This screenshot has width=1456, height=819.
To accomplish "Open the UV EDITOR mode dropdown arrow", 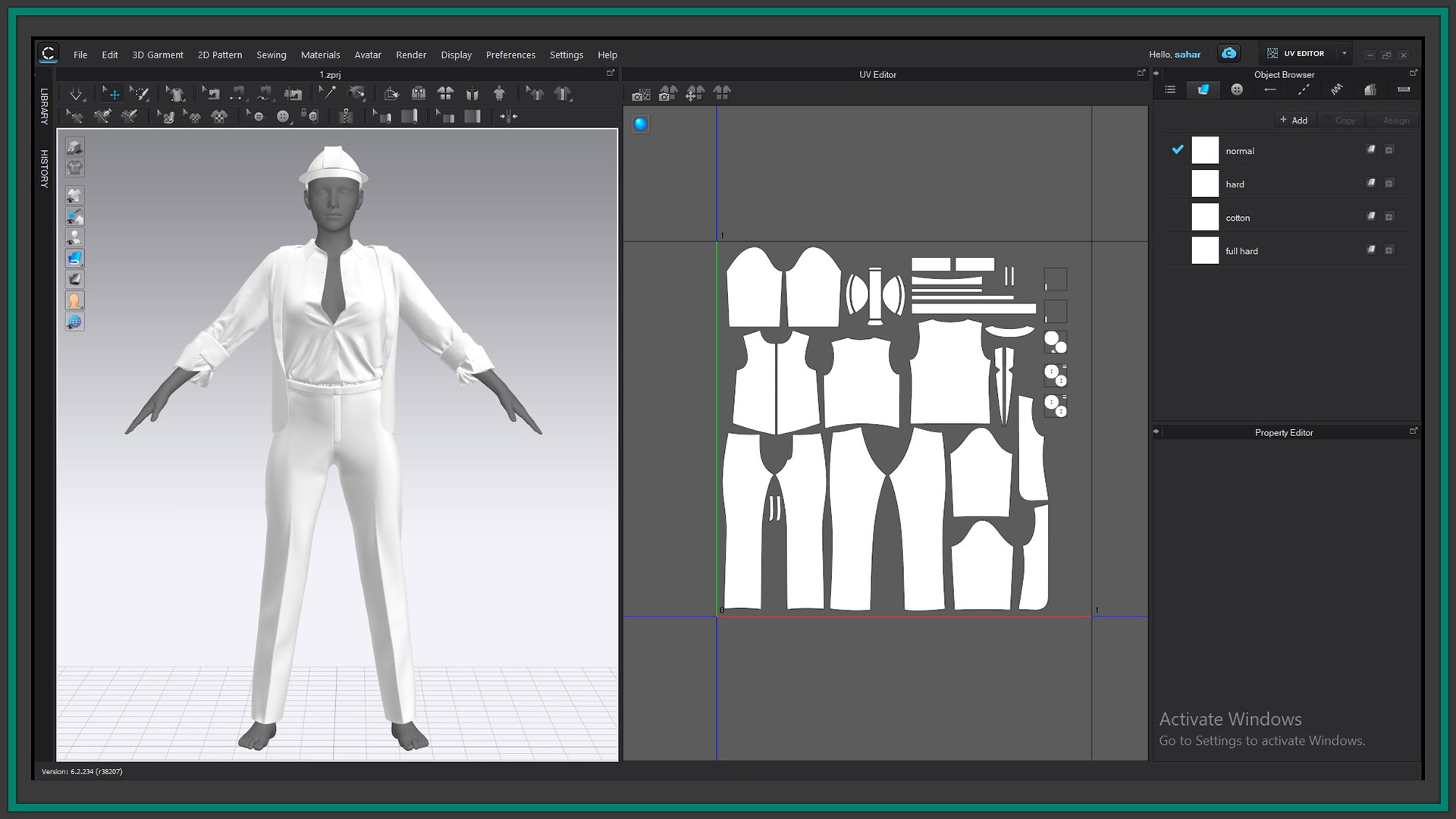I will [x=1344, y=53].
